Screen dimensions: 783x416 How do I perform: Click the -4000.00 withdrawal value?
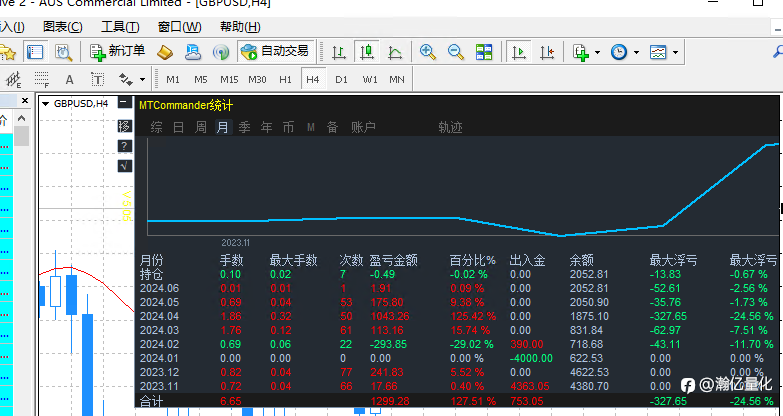pos(531,358)
